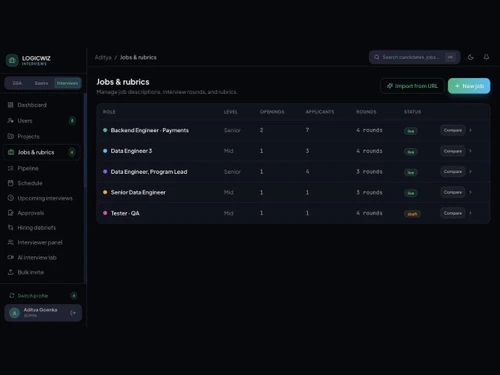This screenshot has width=500, height=375.
Task: Open the Tester - QA role
Action: [x=125, y=213]
